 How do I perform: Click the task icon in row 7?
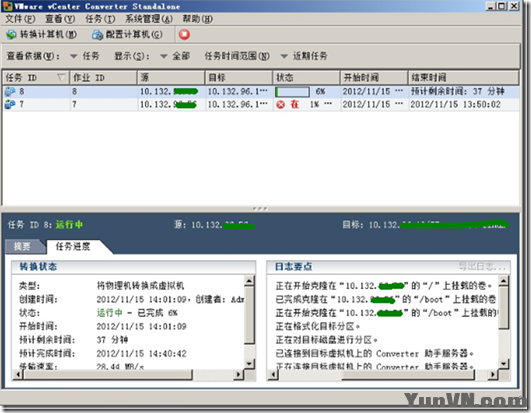(x=10, y=104)
